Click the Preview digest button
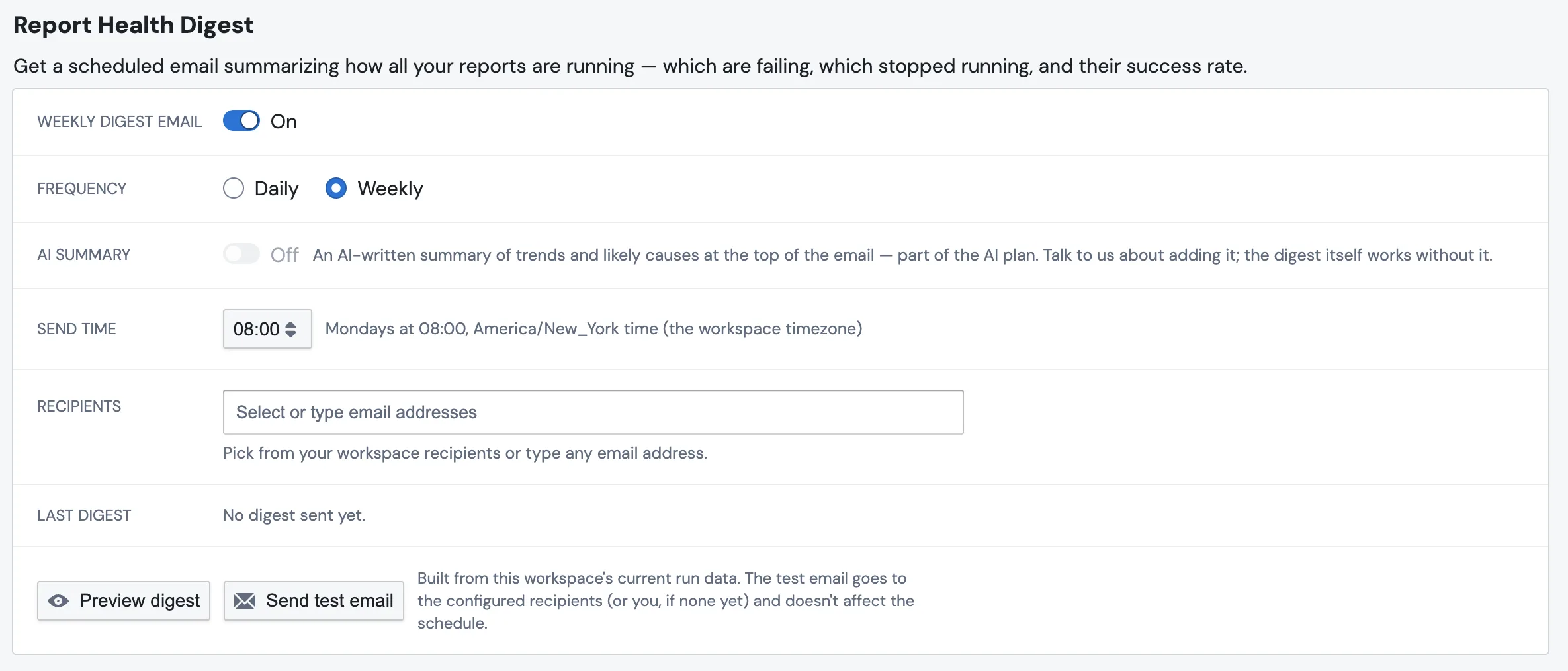This screenshot has height=671, width=1568. coord(124,601)
